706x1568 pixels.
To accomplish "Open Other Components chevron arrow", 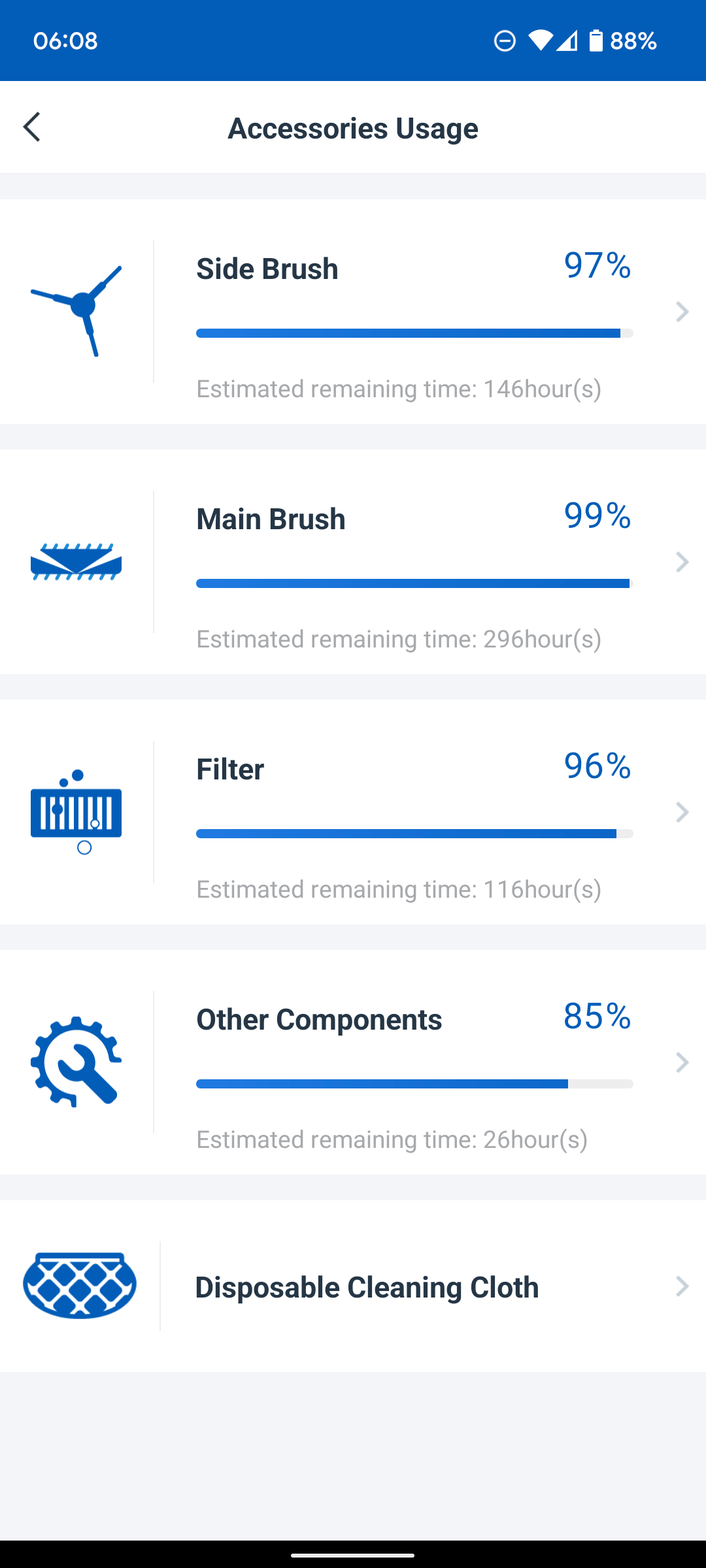I will [682, 1062].
